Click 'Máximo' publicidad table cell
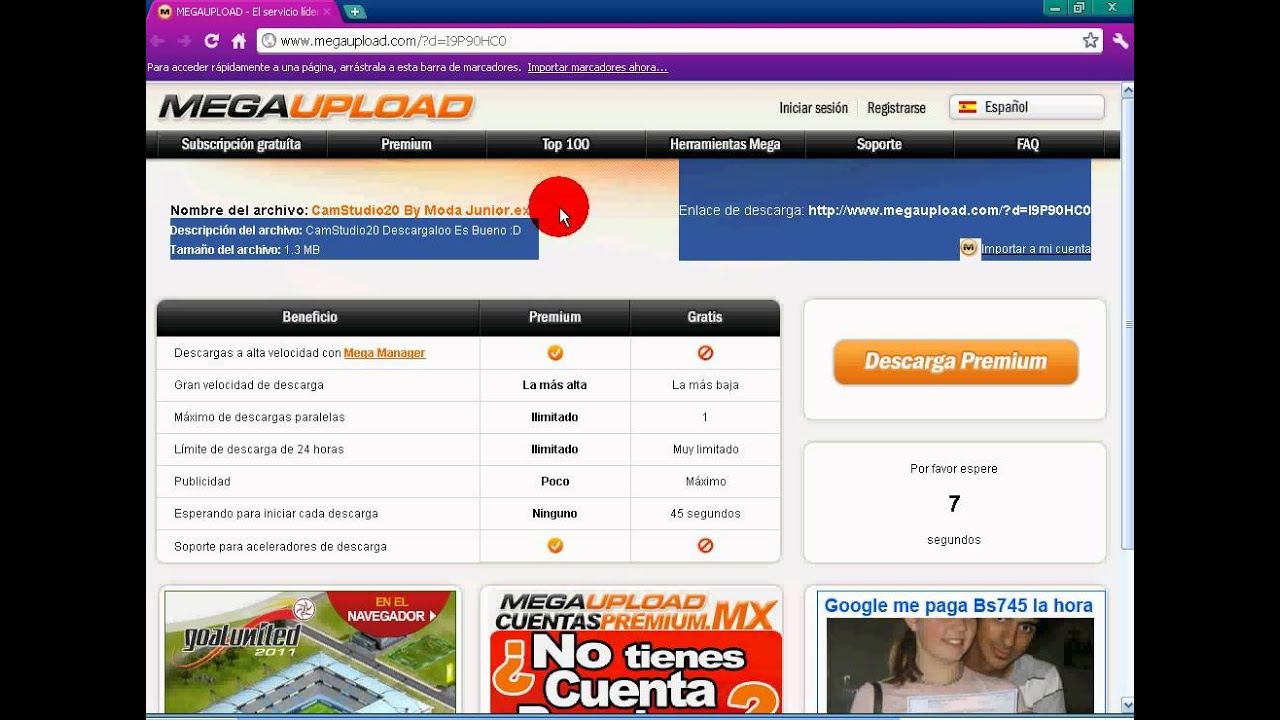 pyautogui.click(x=705, y=481)
